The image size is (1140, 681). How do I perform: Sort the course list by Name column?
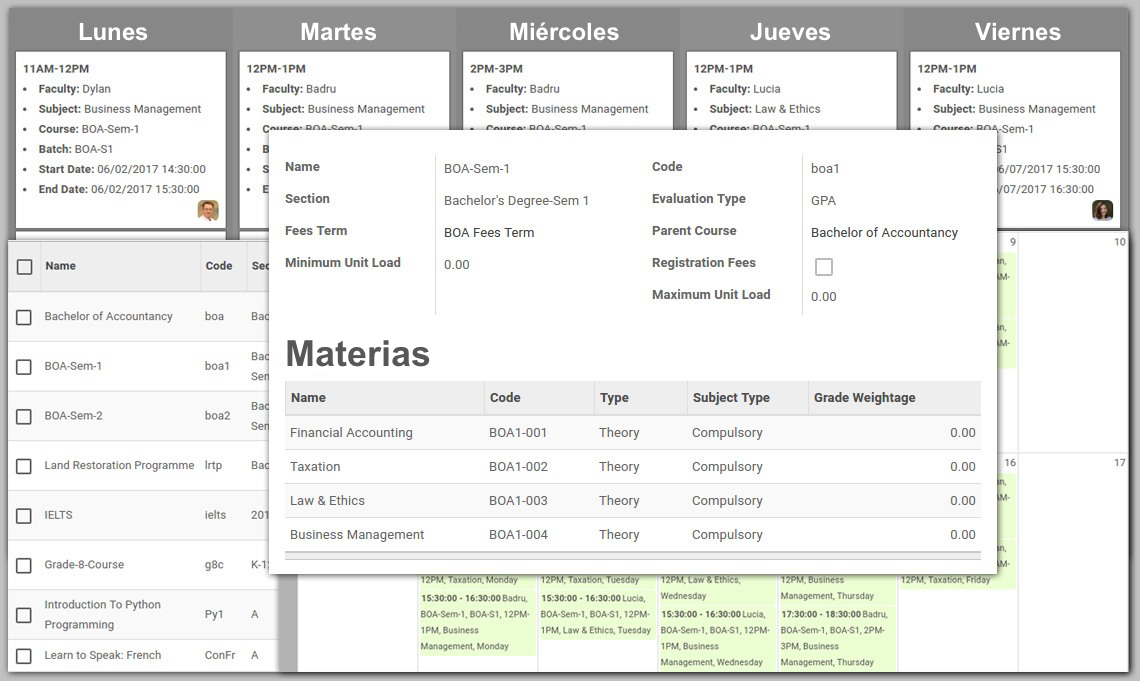click(61, 266)
